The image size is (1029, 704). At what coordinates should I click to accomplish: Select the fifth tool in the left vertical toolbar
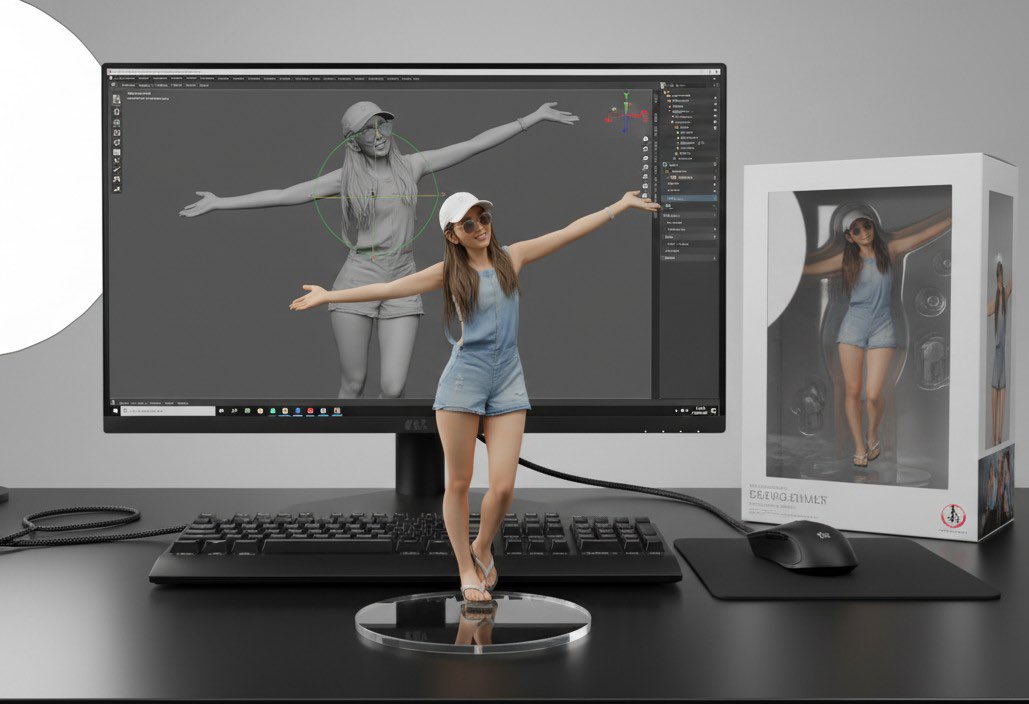116,142
